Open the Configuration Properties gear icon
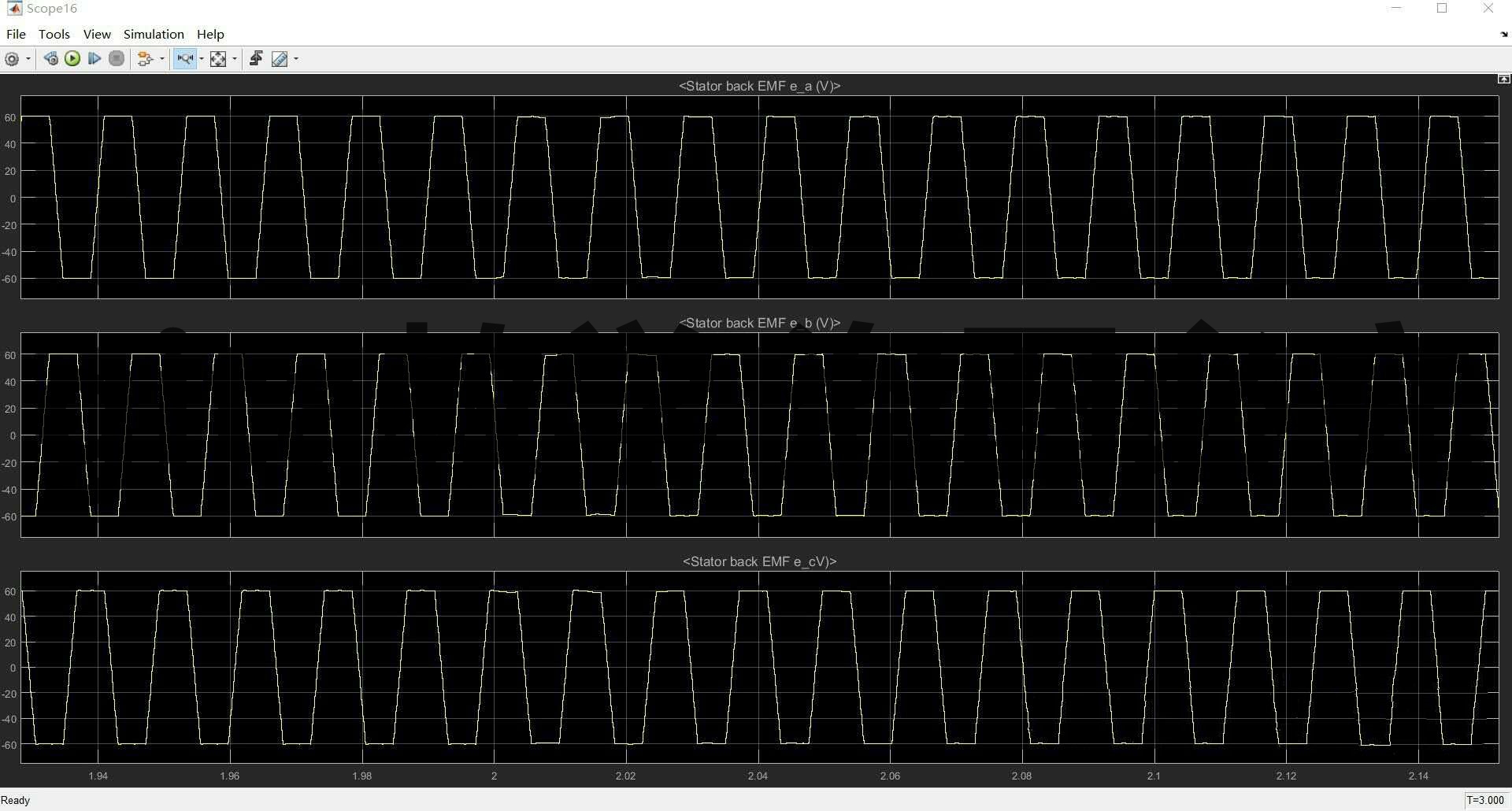Image resolution: width=1512 pixels, height=811 pixels. tap(13, 58)
